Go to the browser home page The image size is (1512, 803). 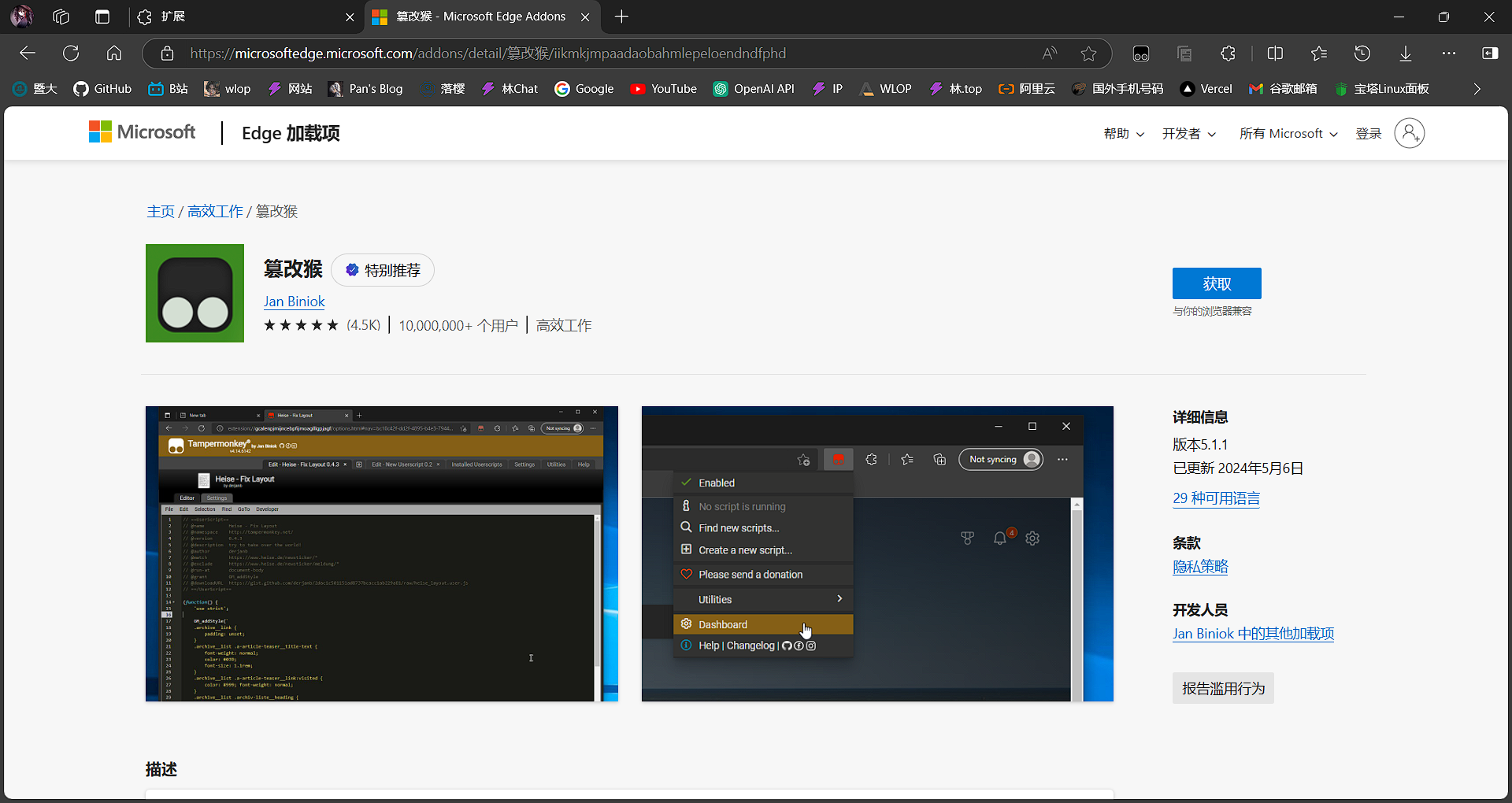pyautogui.click(x=114, y=54)
